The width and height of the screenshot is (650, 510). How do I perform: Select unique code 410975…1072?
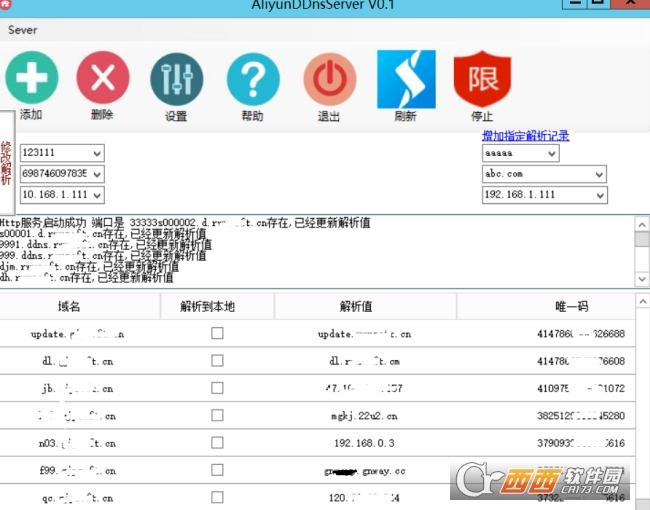tap(581, 389)
